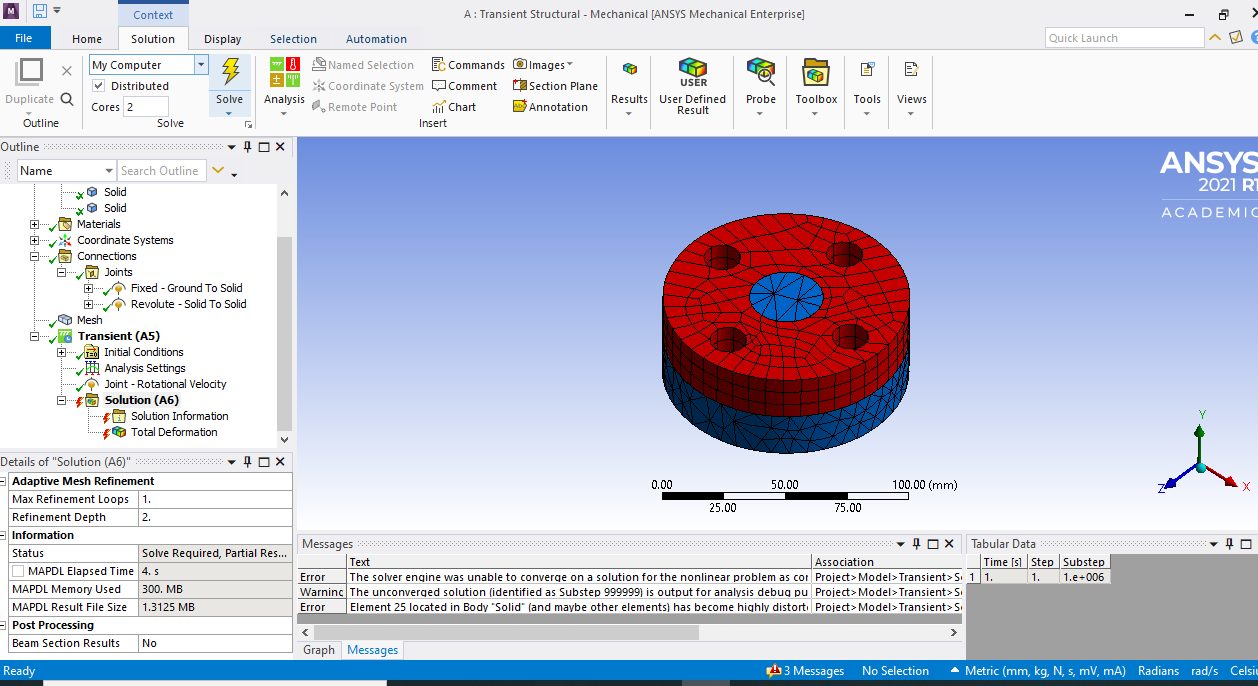This screenshot has height=686, width=1258.
Task: Open the Probe tool
Action: (761, 72)
